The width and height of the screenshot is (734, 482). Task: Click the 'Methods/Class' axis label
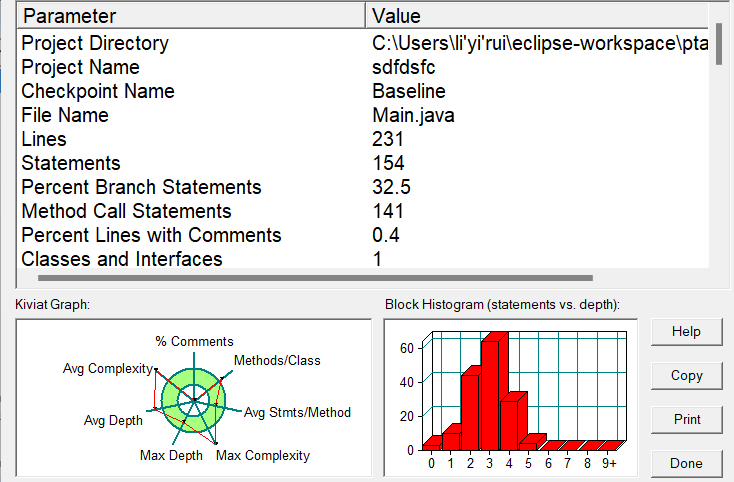click(277, 360)
